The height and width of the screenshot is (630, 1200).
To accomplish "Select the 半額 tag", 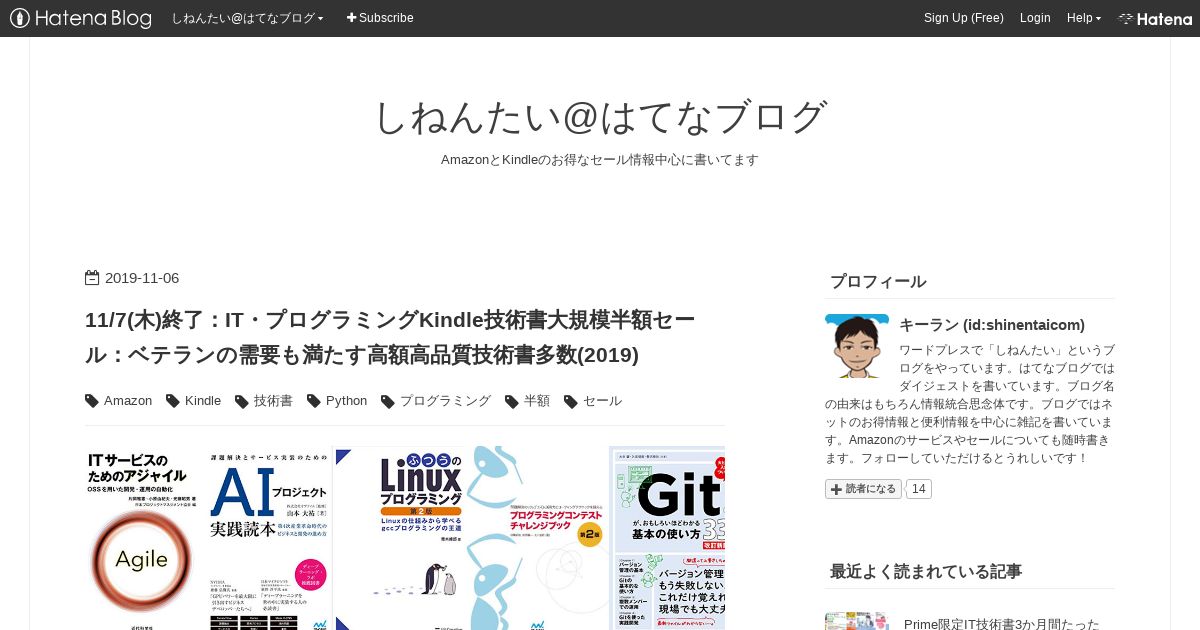I will 537,401.
